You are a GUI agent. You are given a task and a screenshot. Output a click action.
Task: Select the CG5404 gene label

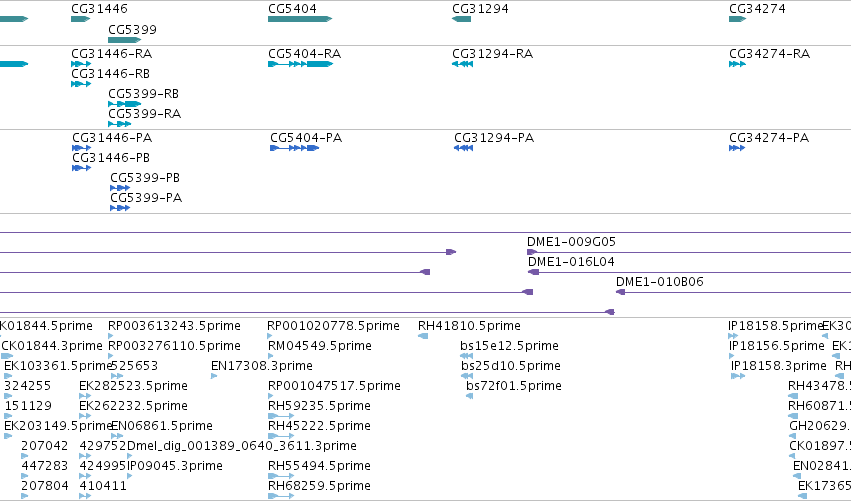292,9
